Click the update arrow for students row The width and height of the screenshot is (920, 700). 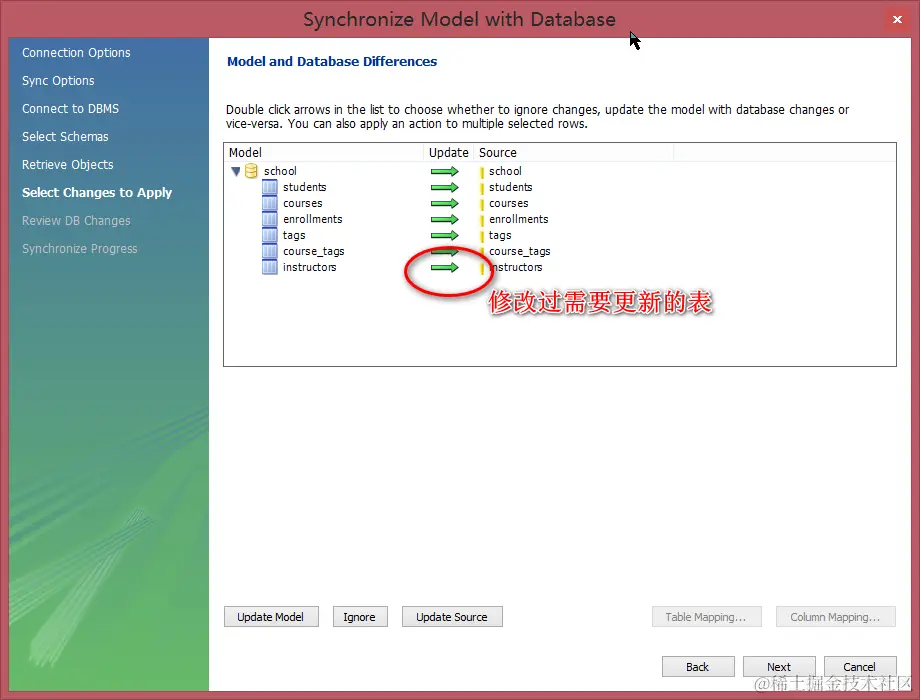click(x=445, y=187)
